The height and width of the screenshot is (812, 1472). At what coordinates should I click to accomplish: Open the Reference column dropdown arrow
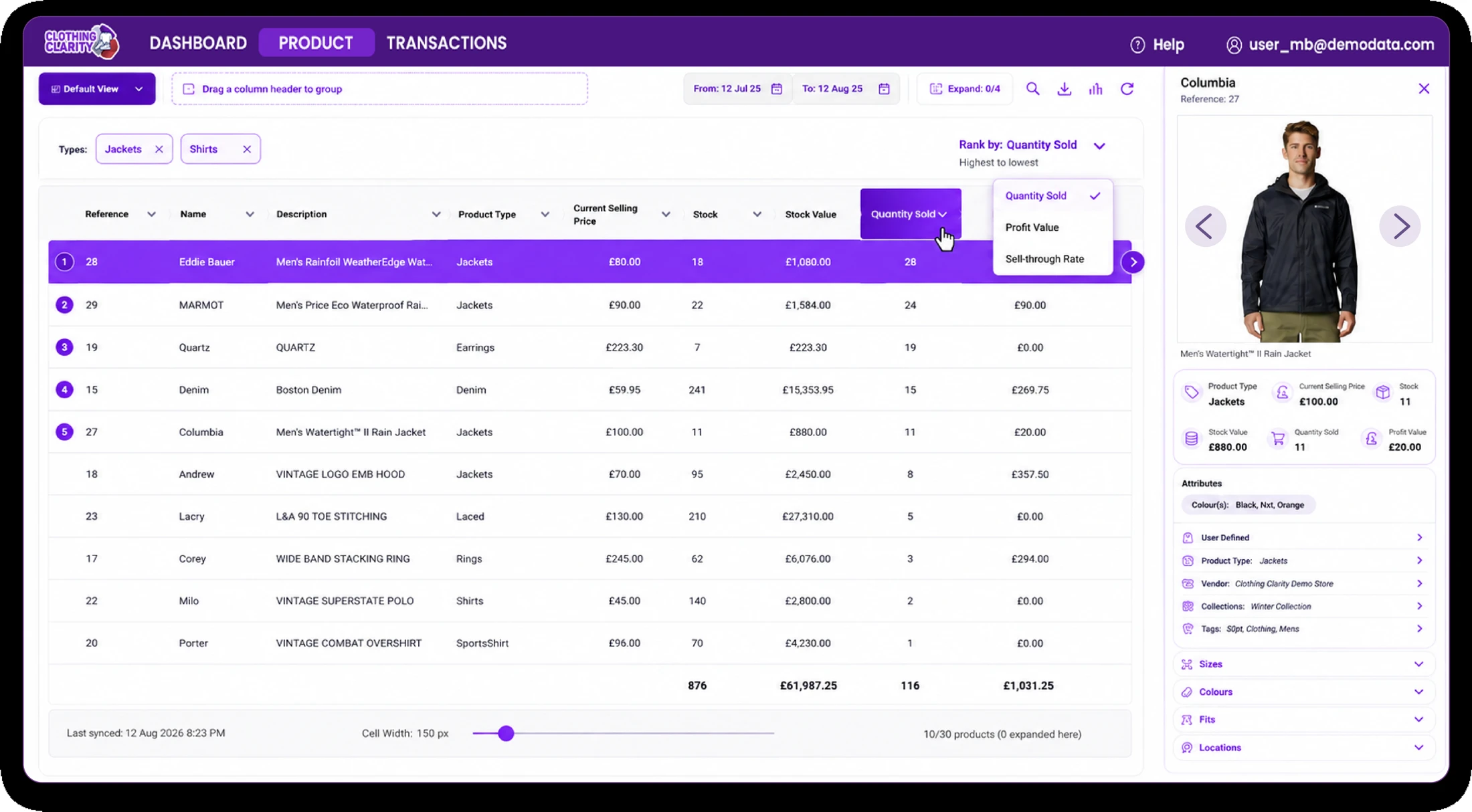click(x=151, y=215)
